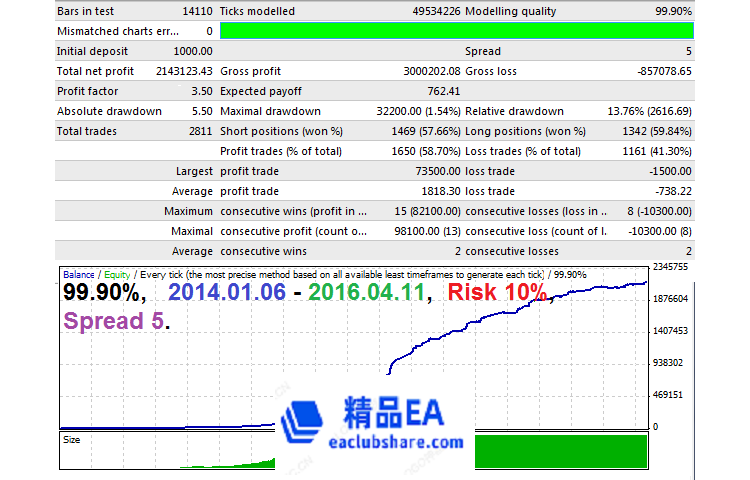Click the 2345755 top axis label

coord(672,267)
